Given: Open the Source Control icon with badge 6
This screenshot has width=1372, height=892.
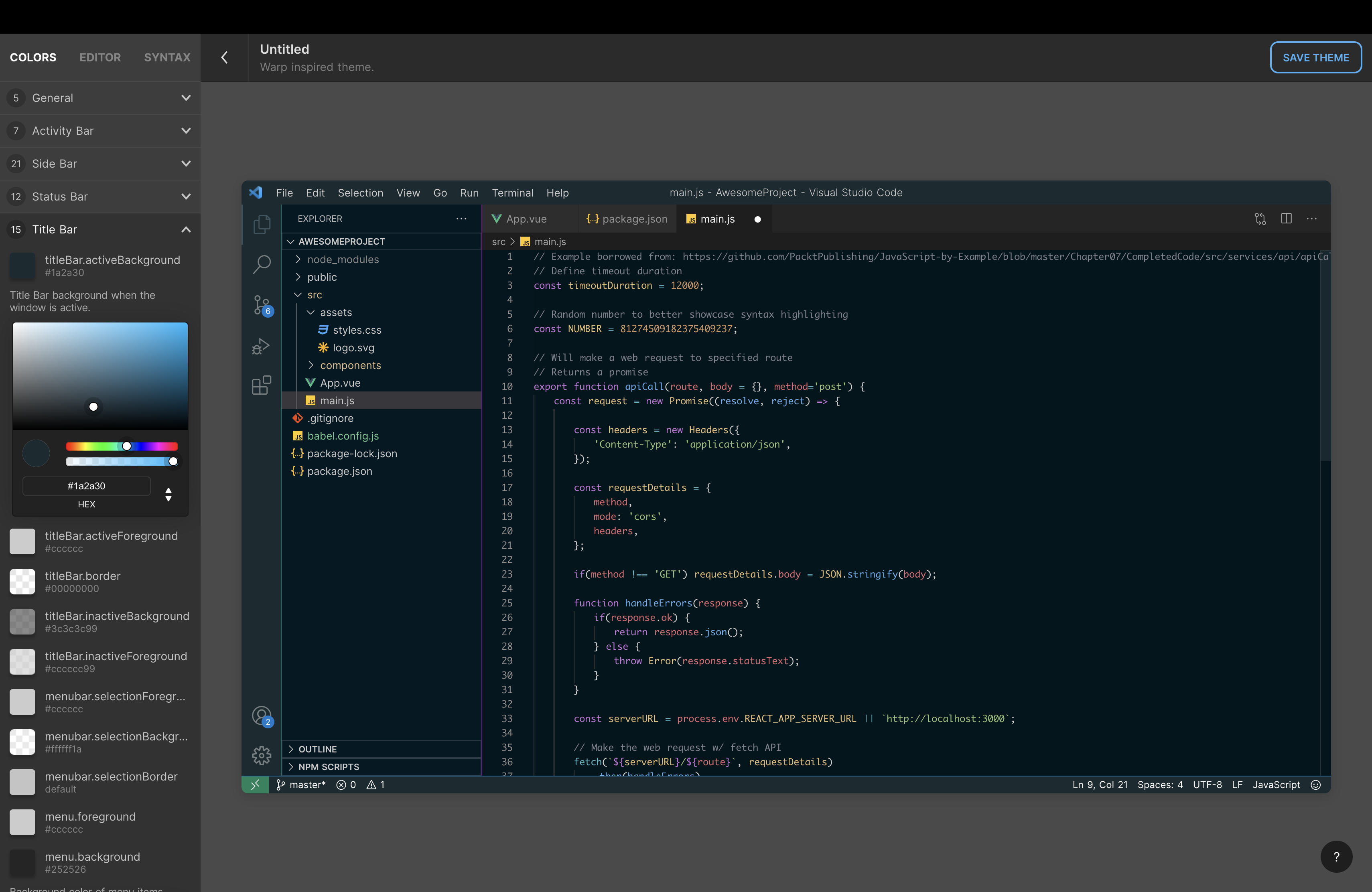Looking at the screenshot, I should [x=262, y=305].
